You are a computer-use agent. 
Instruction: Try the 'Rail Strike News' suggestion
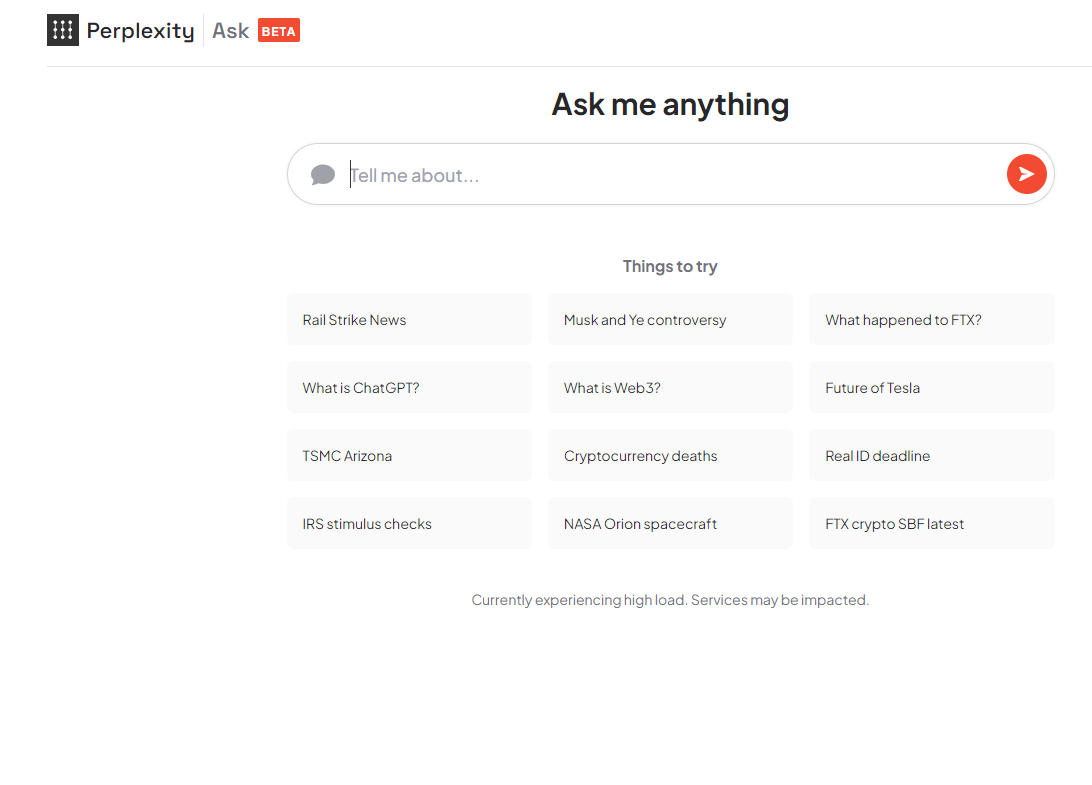[409, 319]
